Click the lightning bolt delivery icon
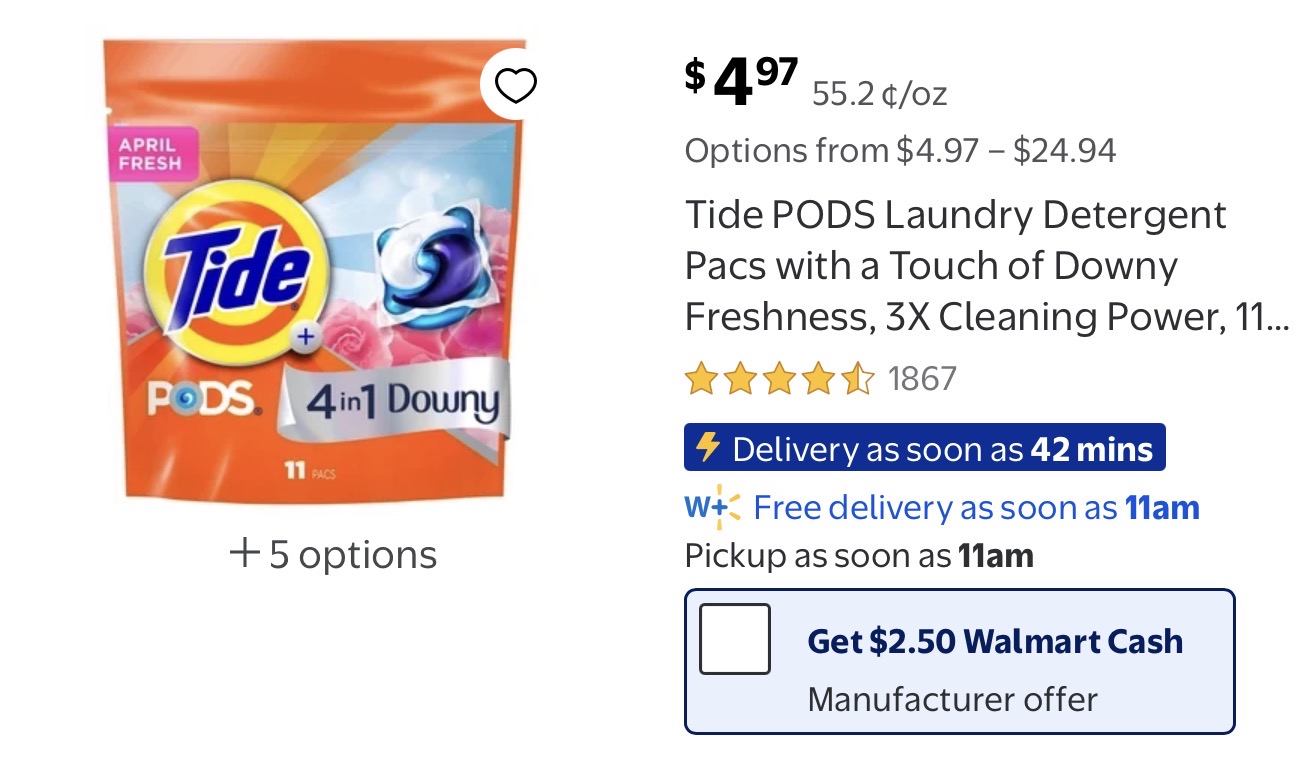The image size is (1311, 767). pyautogui.click(x=707, y=447)
